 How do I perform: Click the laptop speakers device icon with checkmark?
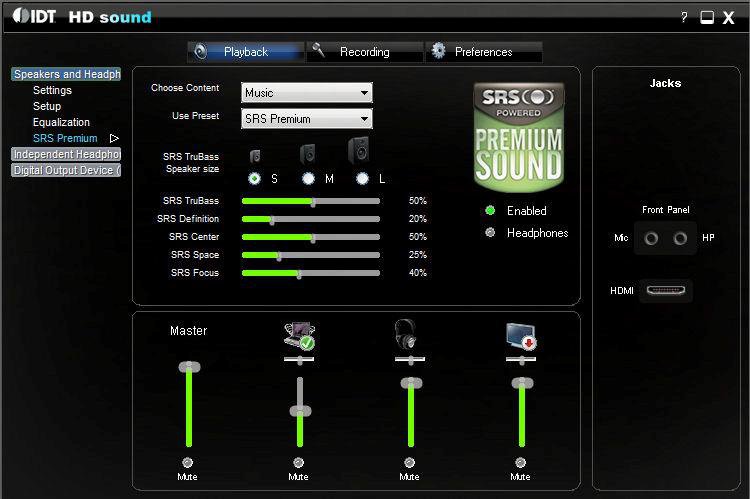pyautogui.click(x=299, y=336)
